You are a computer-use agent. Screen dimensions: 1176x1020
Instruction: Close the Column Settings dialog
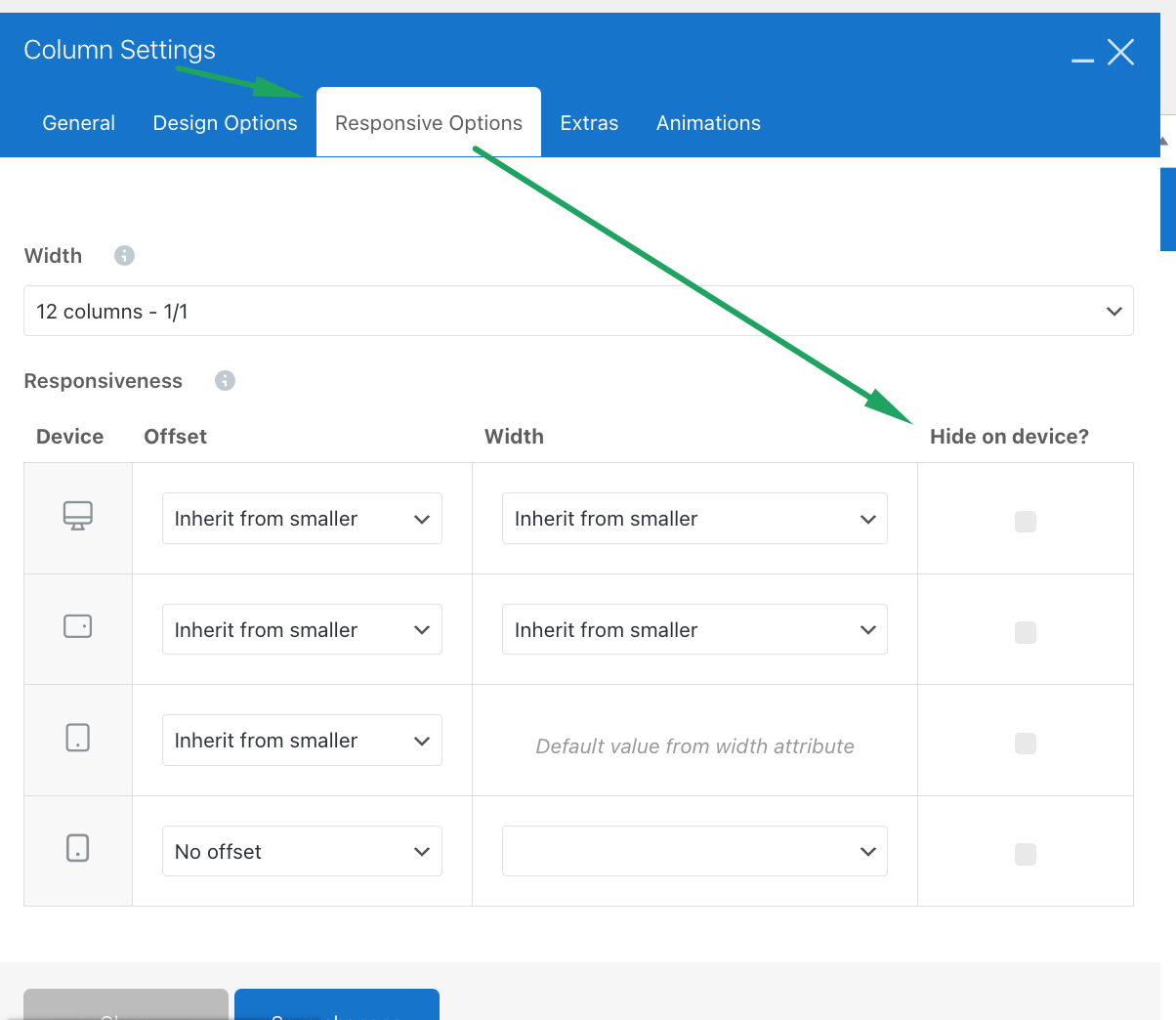click(x=1121, y=52)
